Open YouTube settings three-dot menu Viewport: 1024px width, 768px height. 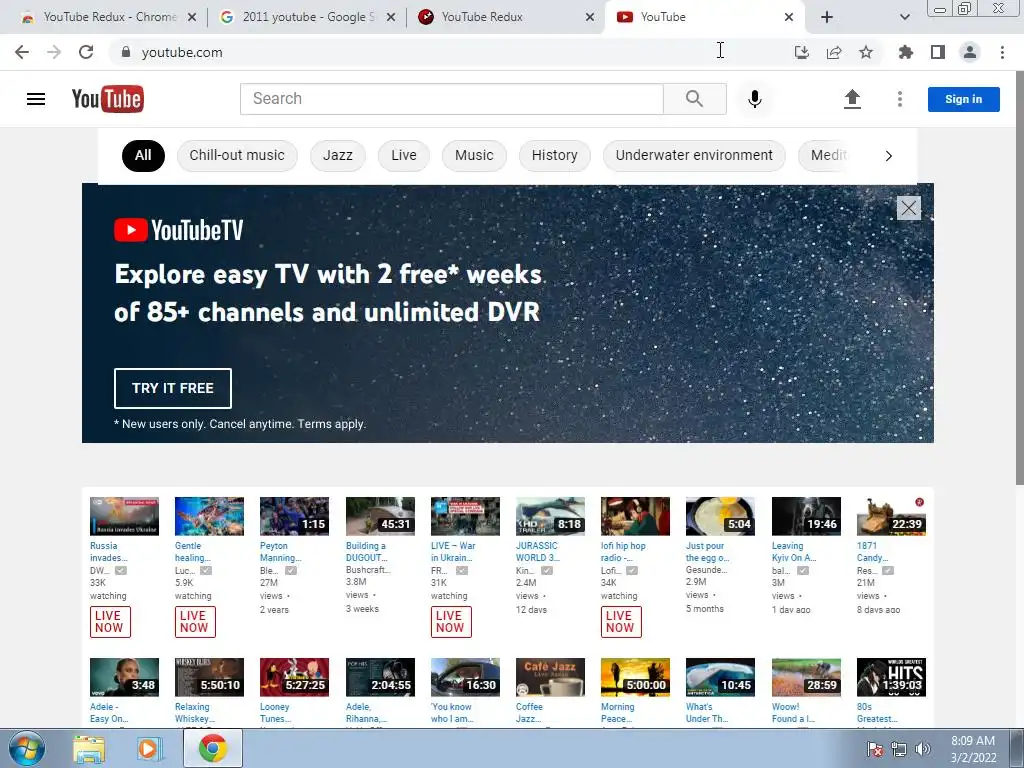tap(900, 99)
